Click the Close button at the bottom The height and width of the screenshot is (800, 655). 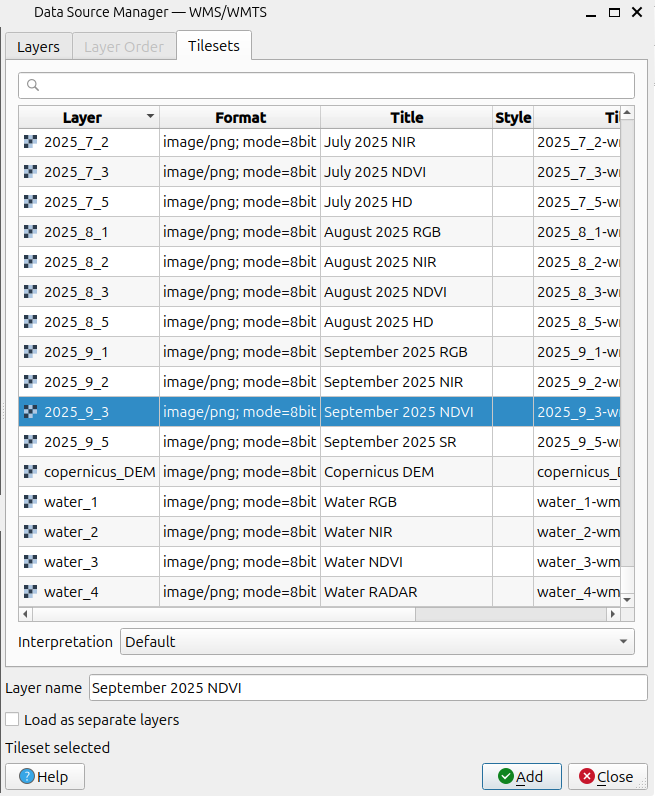pyautogui.click(x=607, y=777)
